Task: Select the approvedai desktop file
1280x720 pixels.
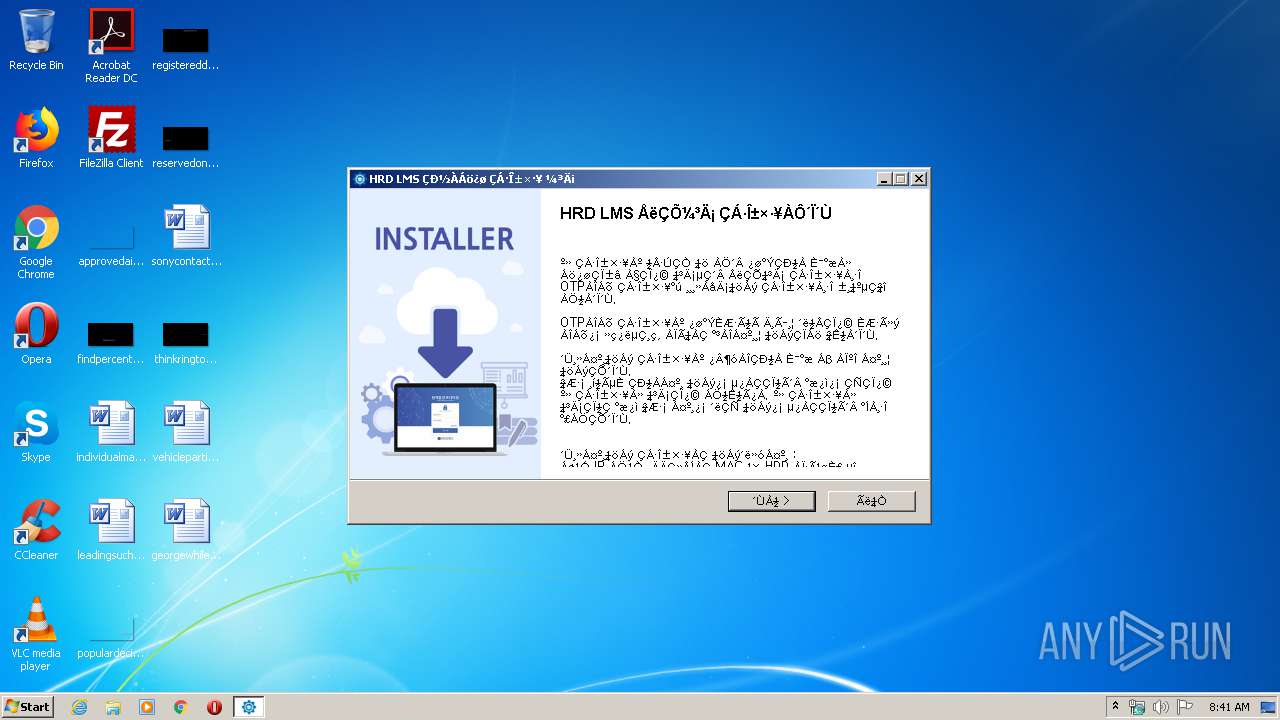Action: coord(111,248)
